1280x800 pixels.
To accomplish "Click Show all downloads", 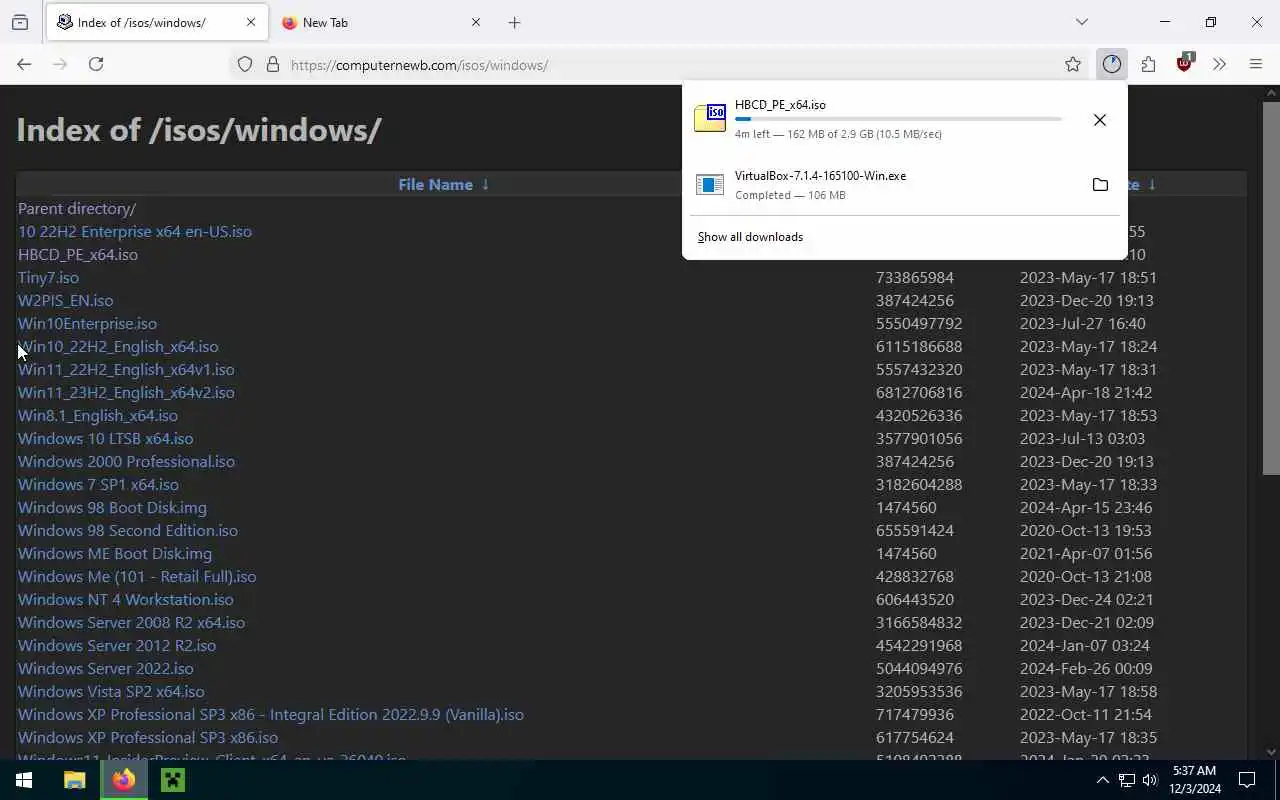I will pos(750,237).
